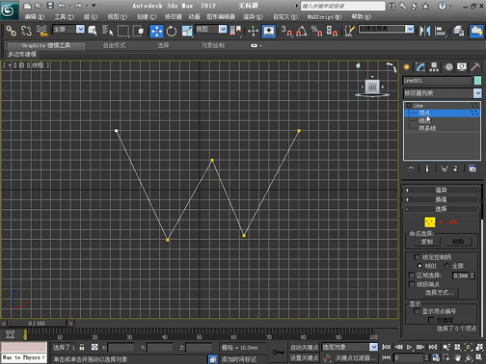
Task: Switch to the Object Paint ribbon tab
Action: (213, 45)
